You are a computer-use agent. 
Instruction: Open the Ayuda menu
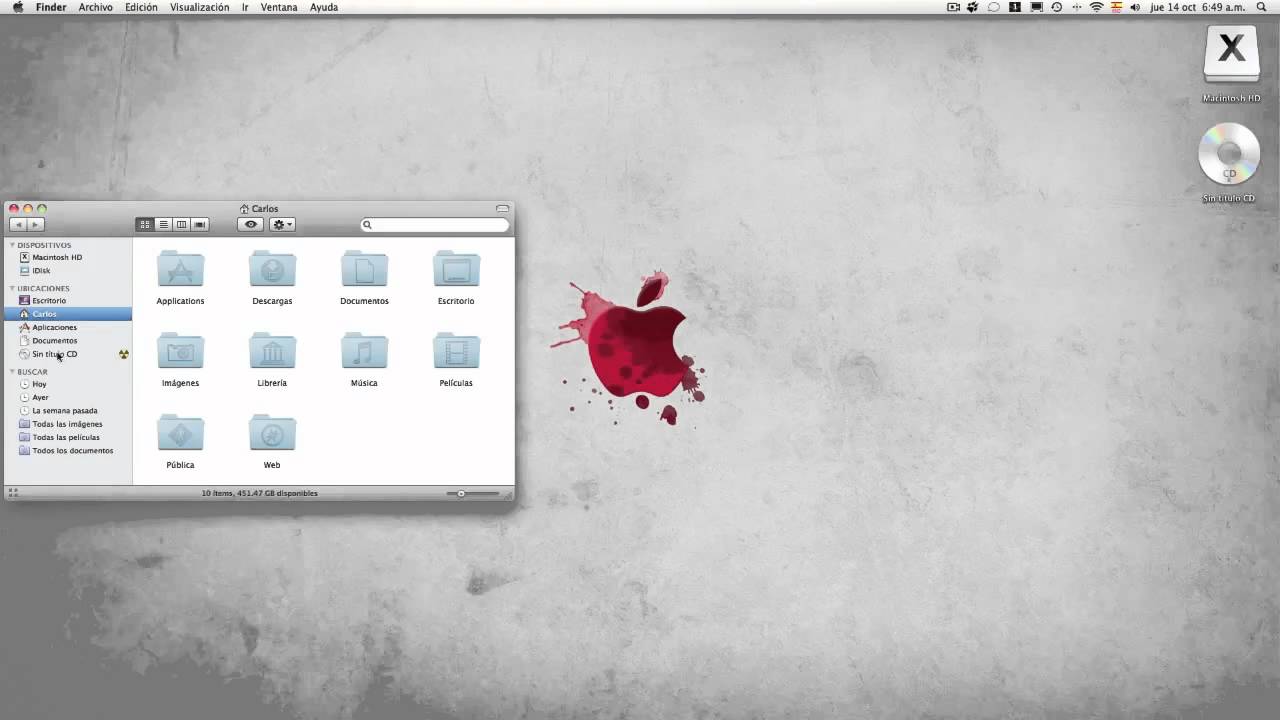tap(324, 7)
